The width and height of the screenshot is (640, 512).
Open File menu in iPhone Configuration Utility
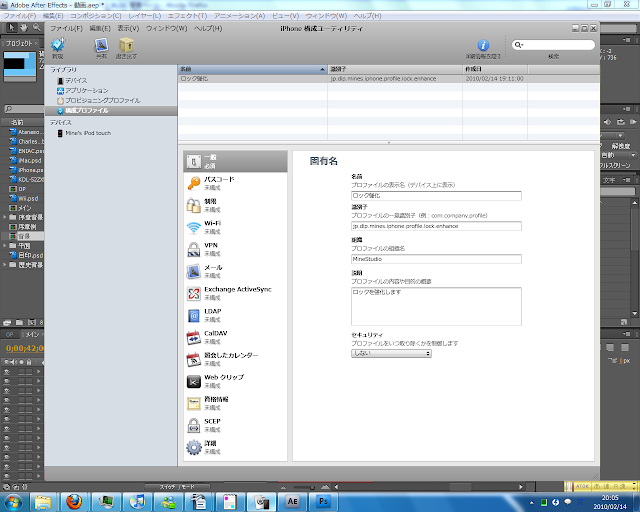[66, 28]
